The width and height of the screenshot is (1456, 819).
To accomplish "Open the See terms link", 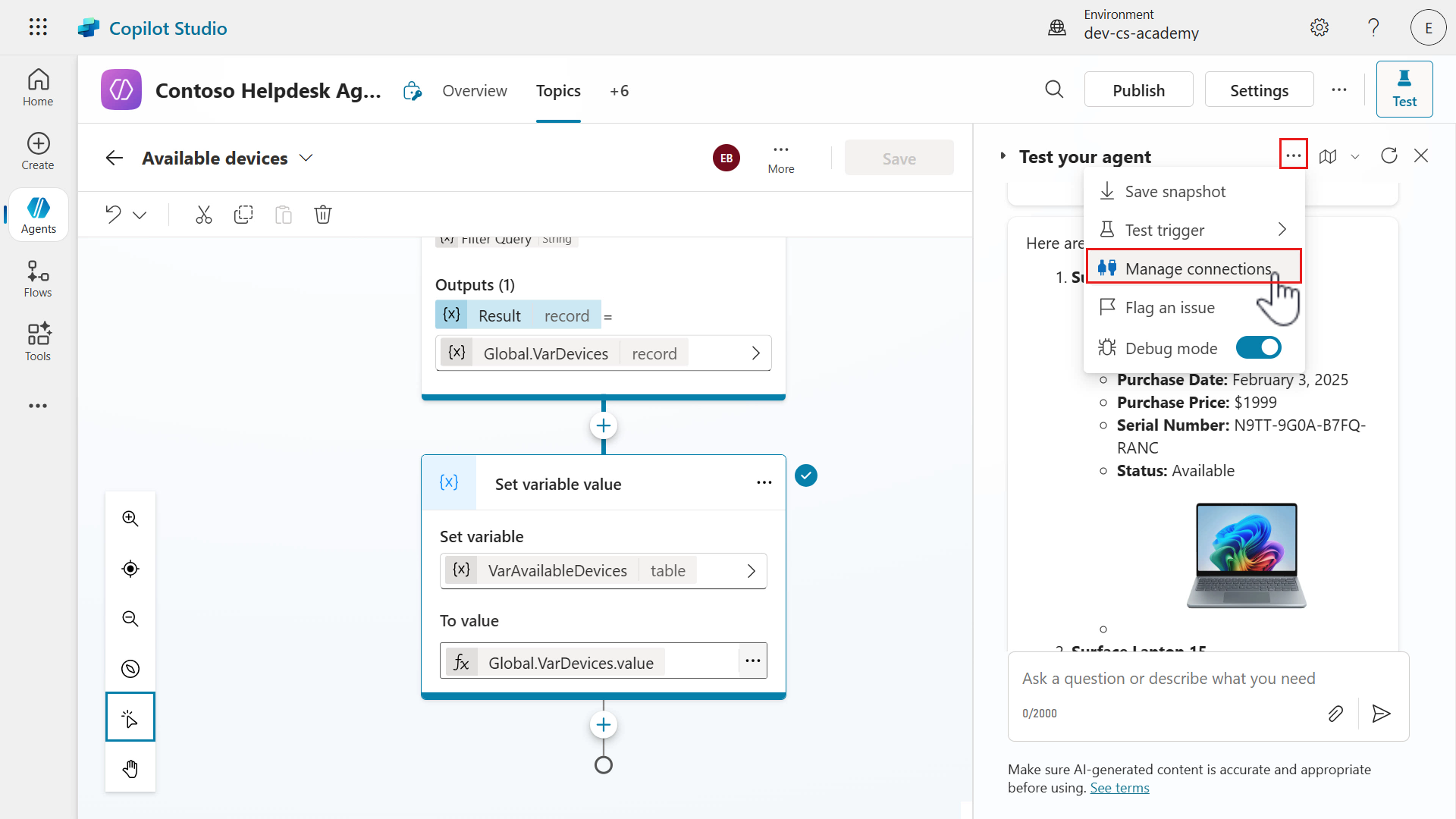I will pyautogui.click(x=1119, y=788).
